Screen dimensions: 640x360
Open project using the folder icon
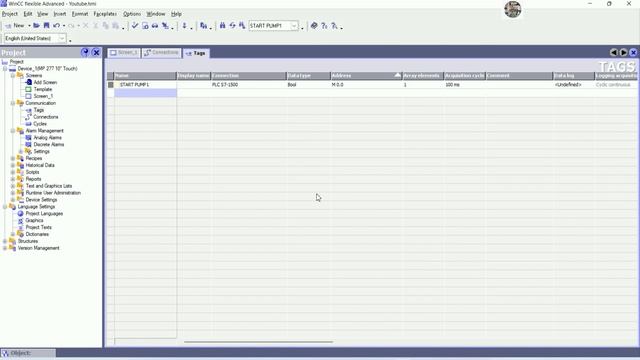(x=37, y=26)
